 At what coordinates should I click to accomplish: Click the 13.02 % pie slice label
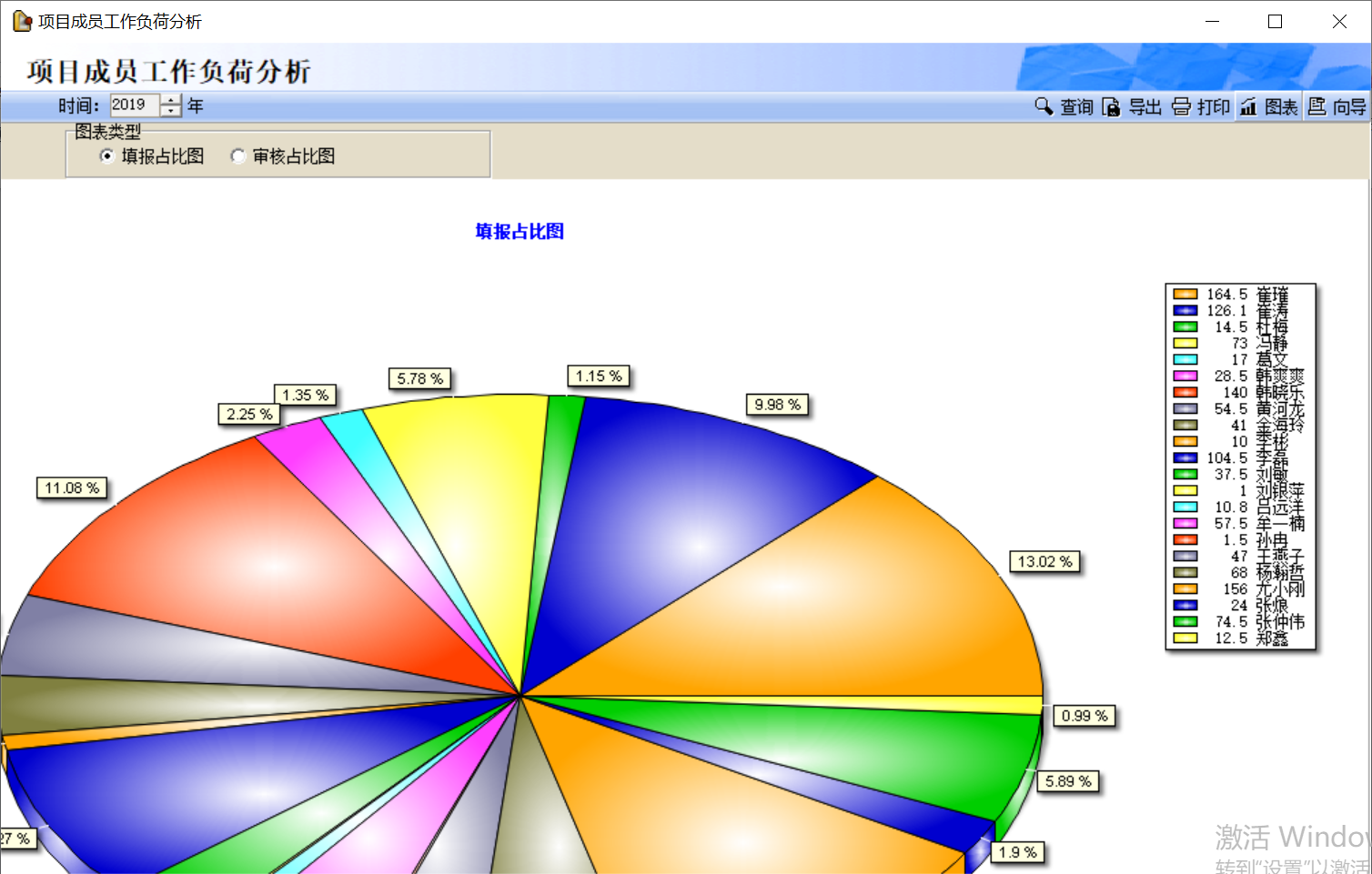coord(1044,562)
